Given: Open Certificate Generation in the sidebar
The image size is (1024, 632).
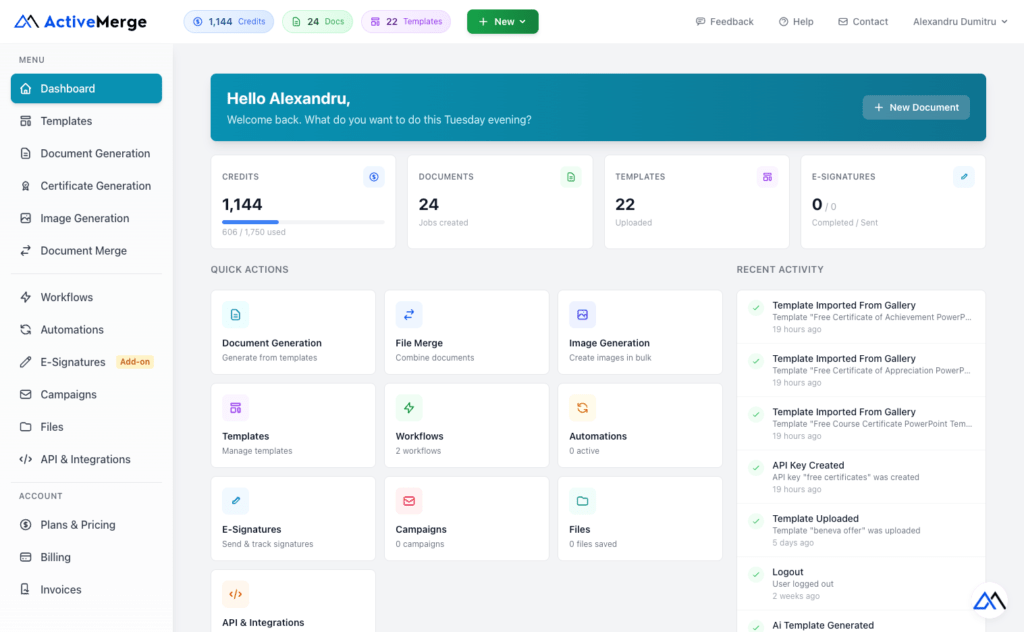Looking at the screenshot, I should (86, 185).
